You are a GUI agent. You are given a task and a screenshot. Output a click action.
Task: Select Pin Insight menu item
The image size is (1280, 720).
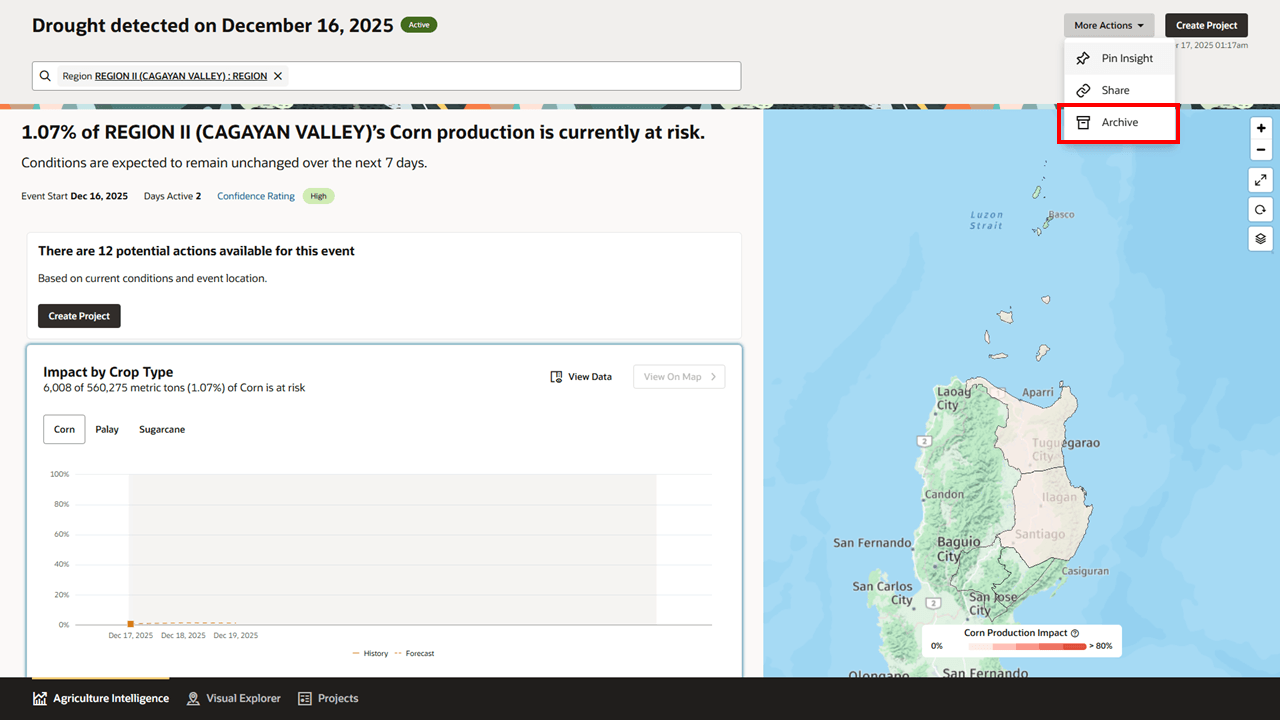(x=1117, y=58)
